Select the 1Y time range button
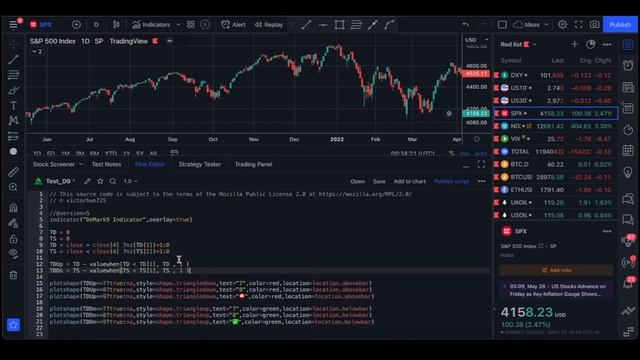This screenshot has height=360, width=640. click(x=127, y=153)
